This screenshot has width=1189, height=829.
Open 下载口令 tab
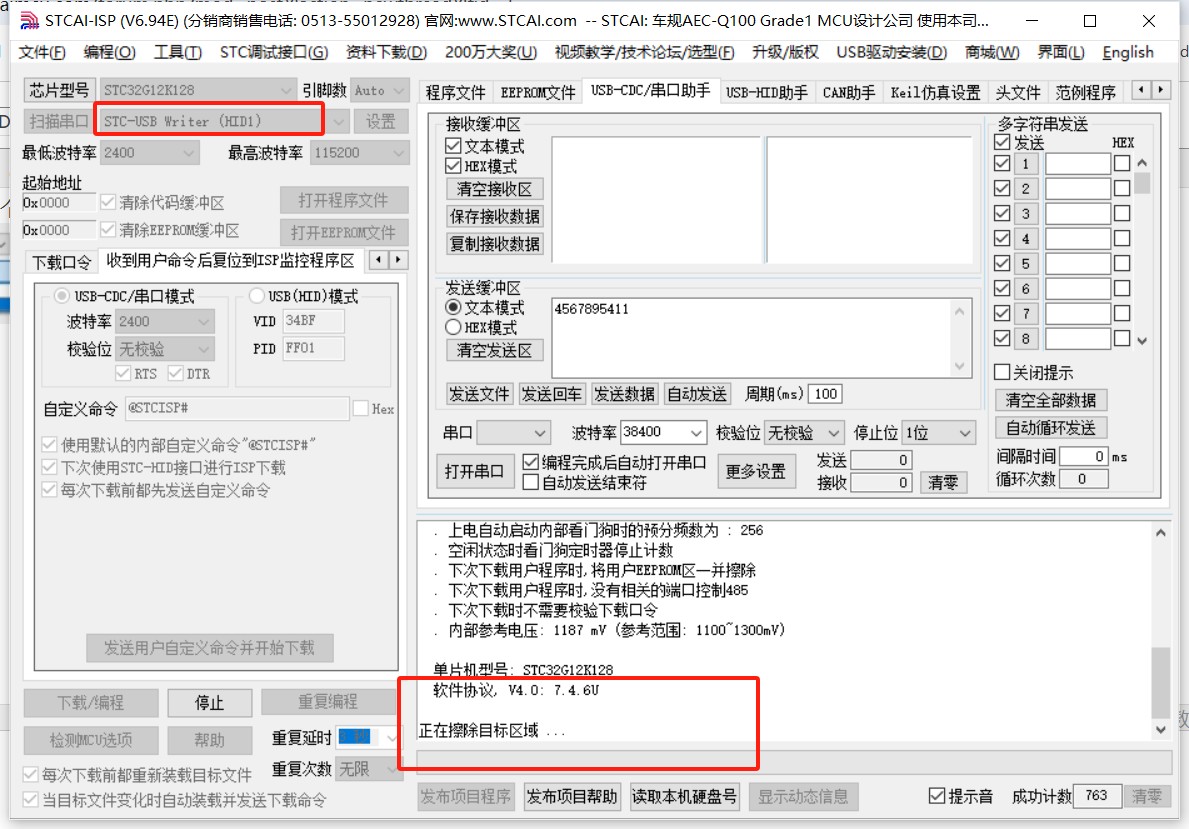pos(61,262)
